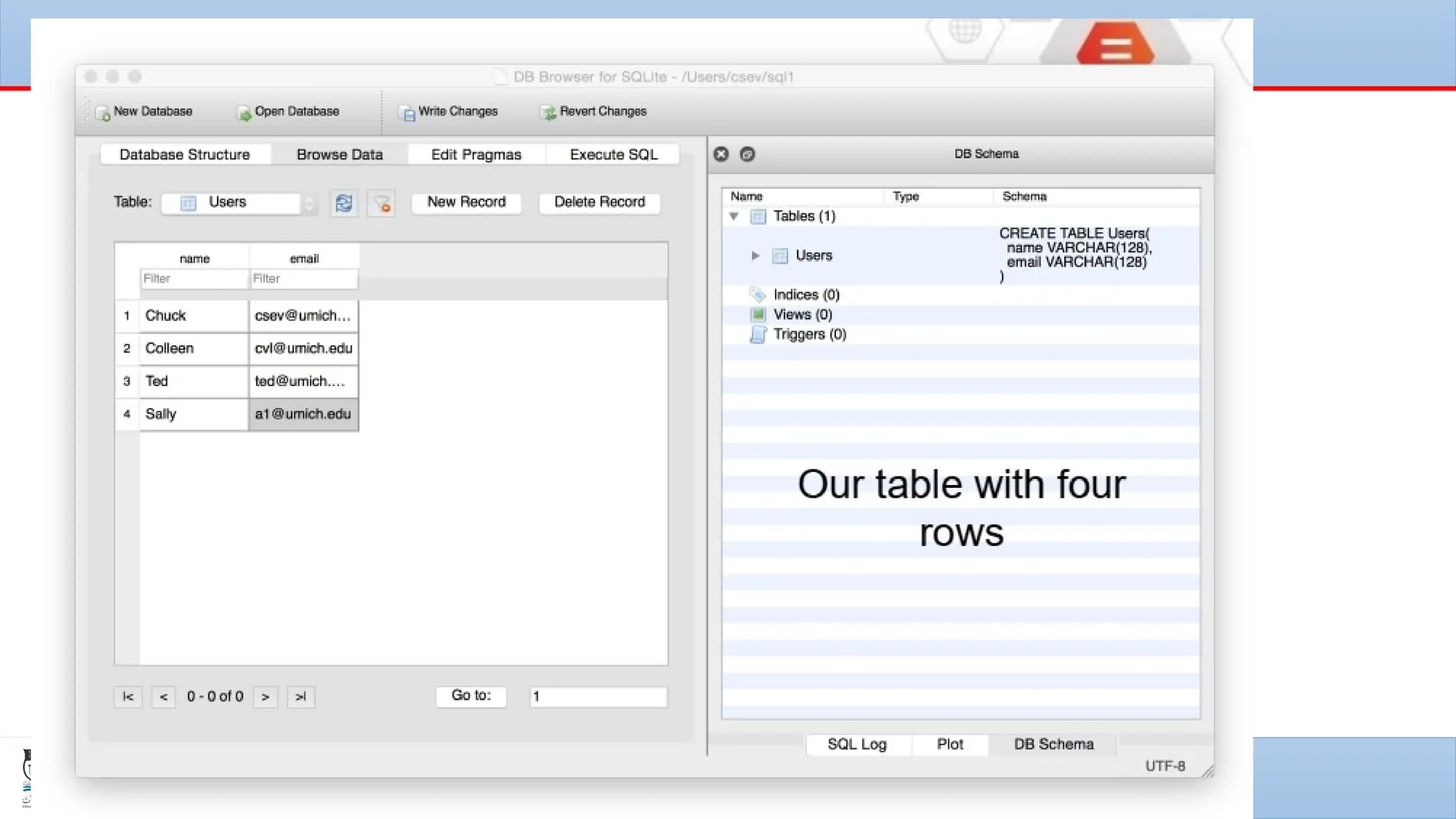1456x819 pixels.
Task: Refresh the table data with refresh icon
Action: (344, 203)
